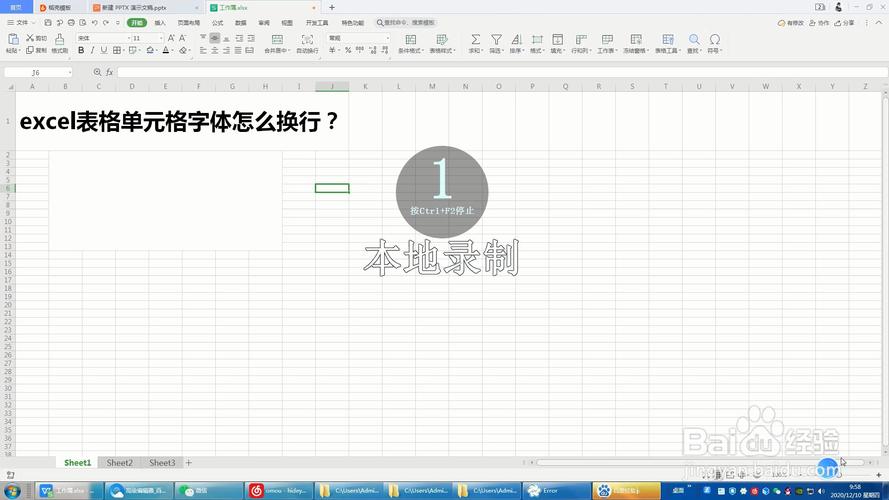Click the AutoSum sigma icon
Viewport: 889px width, 500px height.
[475, 39]
